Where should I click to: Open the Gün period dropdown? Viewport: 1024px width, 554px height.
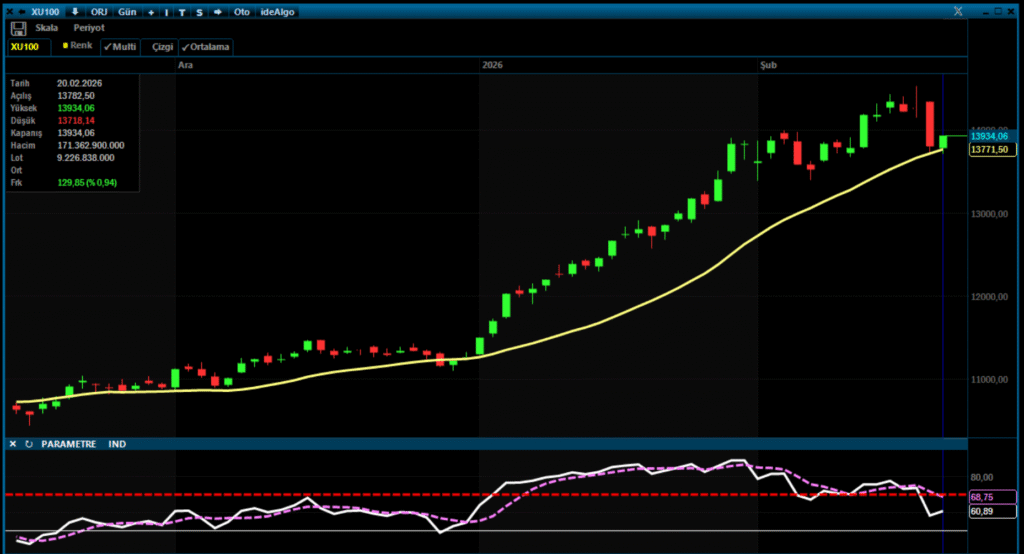tap(129, 12)
